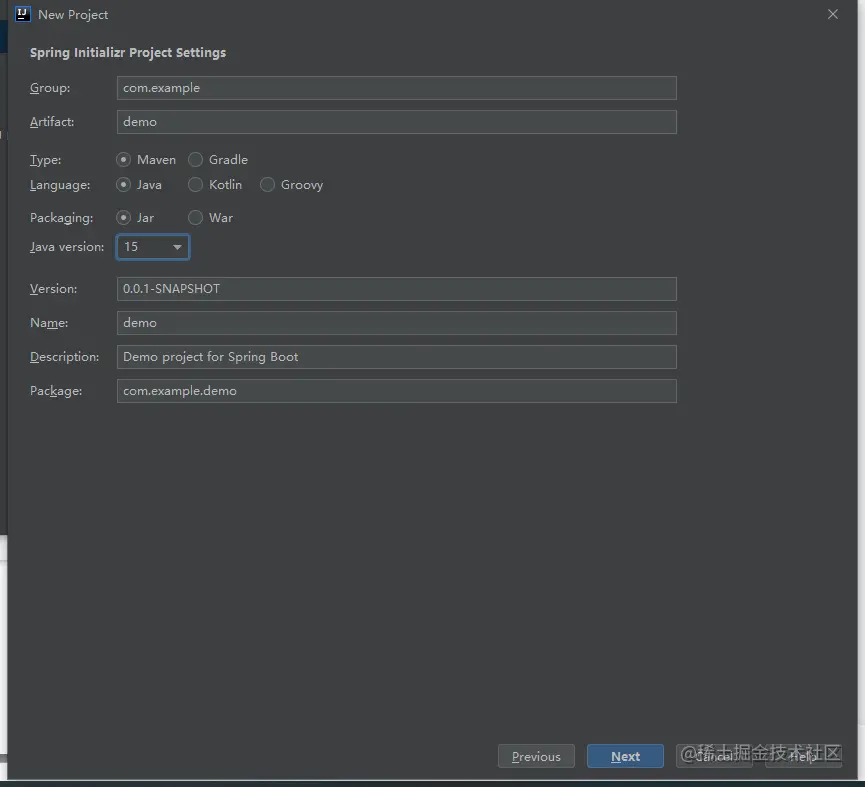Open Help for this dialog
The width and height of the screenshot is (865, 787).
click(x=803, y=756)
